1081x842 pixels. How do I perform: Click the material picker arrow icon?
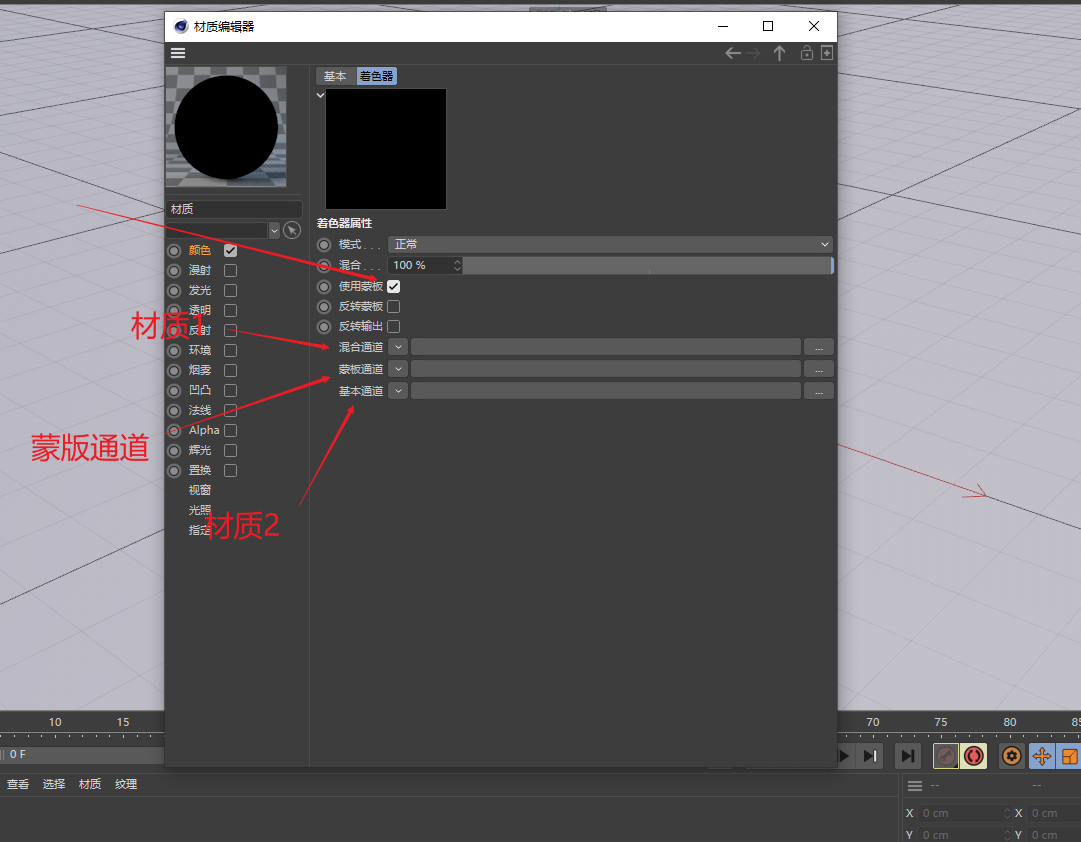(x=292, y=230)
